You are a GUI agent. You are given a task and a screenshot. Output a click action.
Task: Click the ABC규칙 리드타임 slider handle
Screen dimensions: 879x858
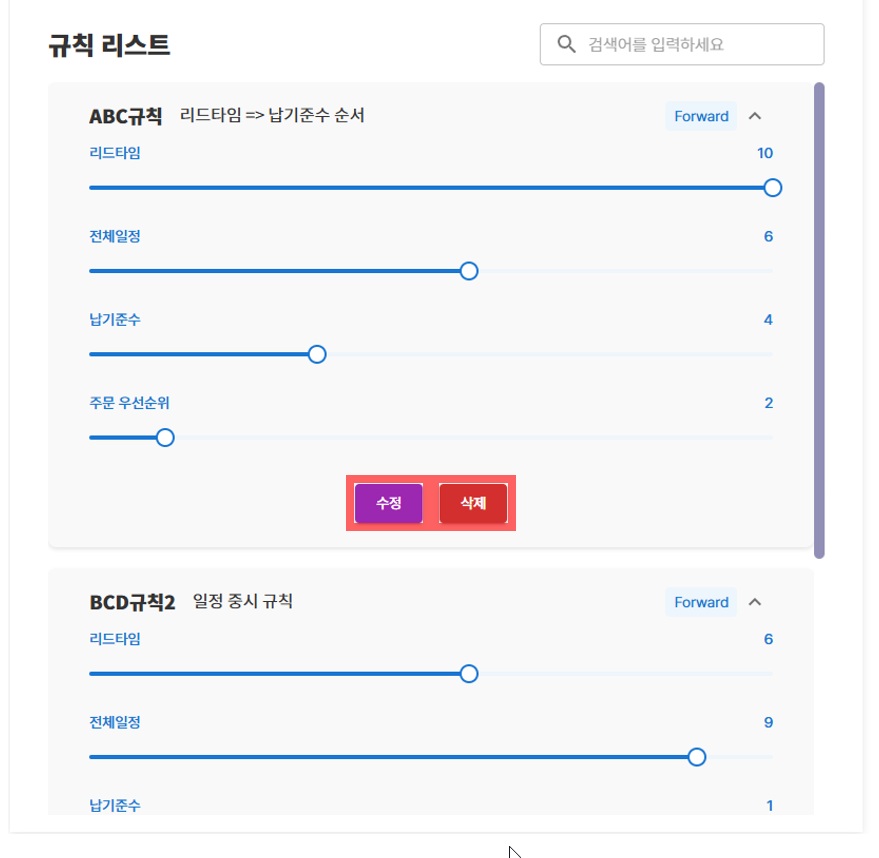pos(771,188)
